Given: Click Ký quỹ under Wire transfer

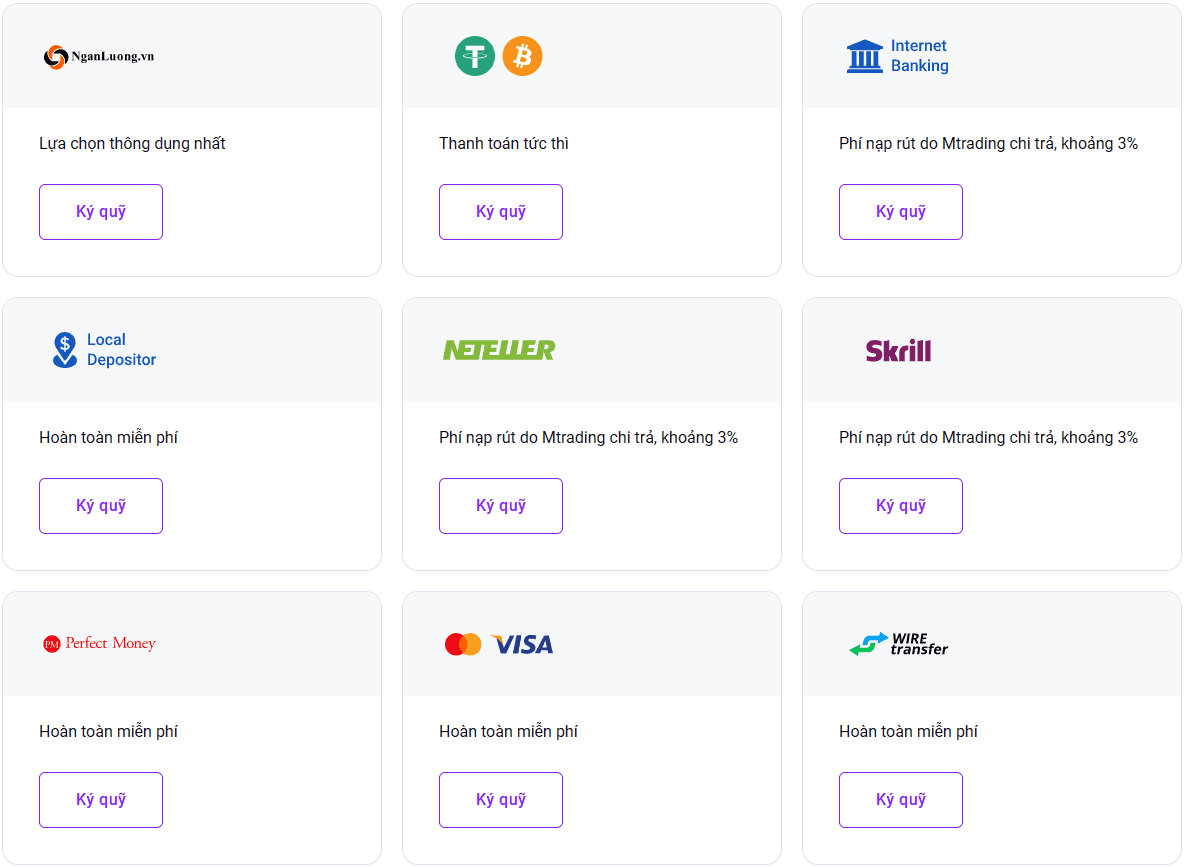Looking at the screenshot, I should coord(901,800).
